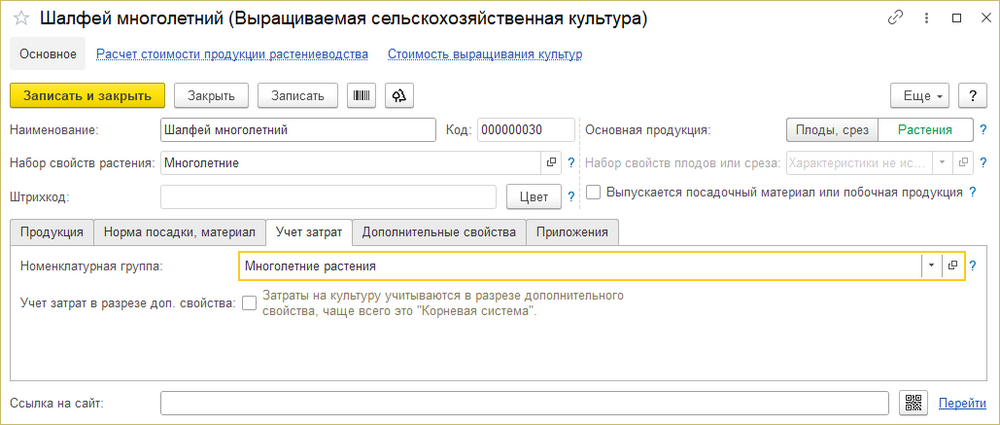Click the plant icon toolbar button
The height and width of the screenshot is (425, 1000).
coord(400,96)
